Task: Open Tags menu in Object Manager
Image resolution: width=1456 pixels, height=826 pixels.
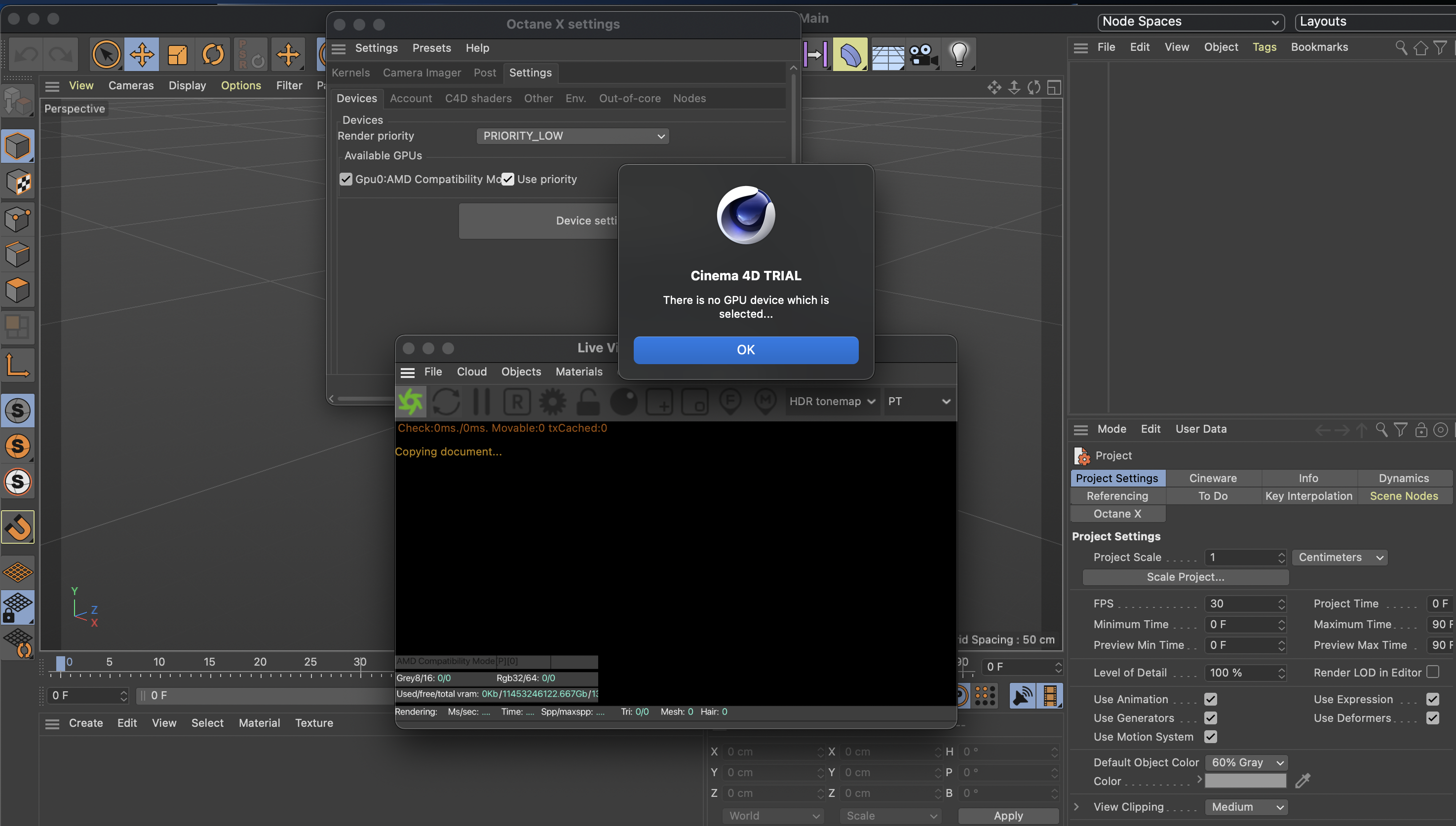Action: point(1264,47)
